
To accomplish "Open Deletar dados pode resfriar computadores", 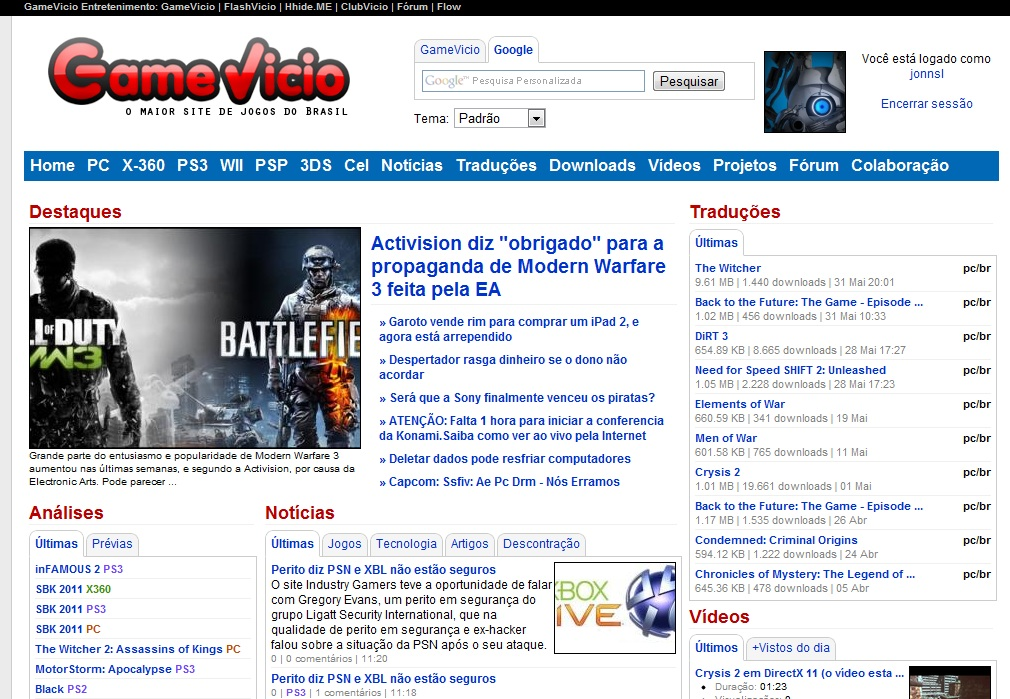I will click(505, 459).
